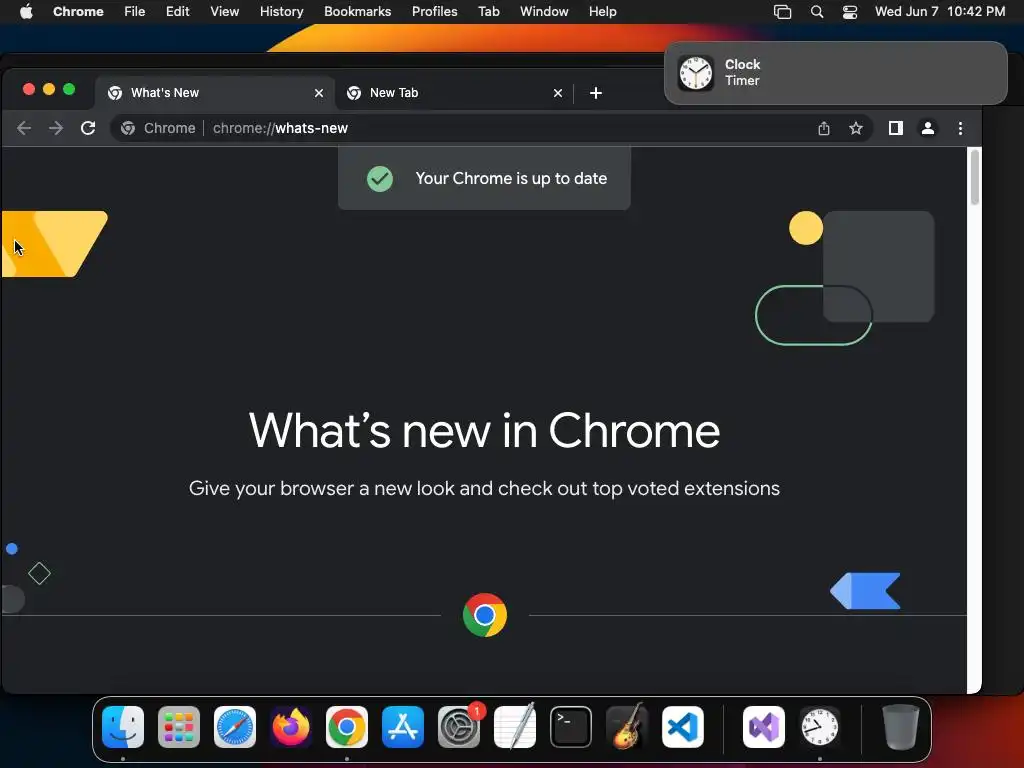The image size is (1024, 768).
Task: Click the "What's new in Chrome" heading
Action: (x=484, y=430)
